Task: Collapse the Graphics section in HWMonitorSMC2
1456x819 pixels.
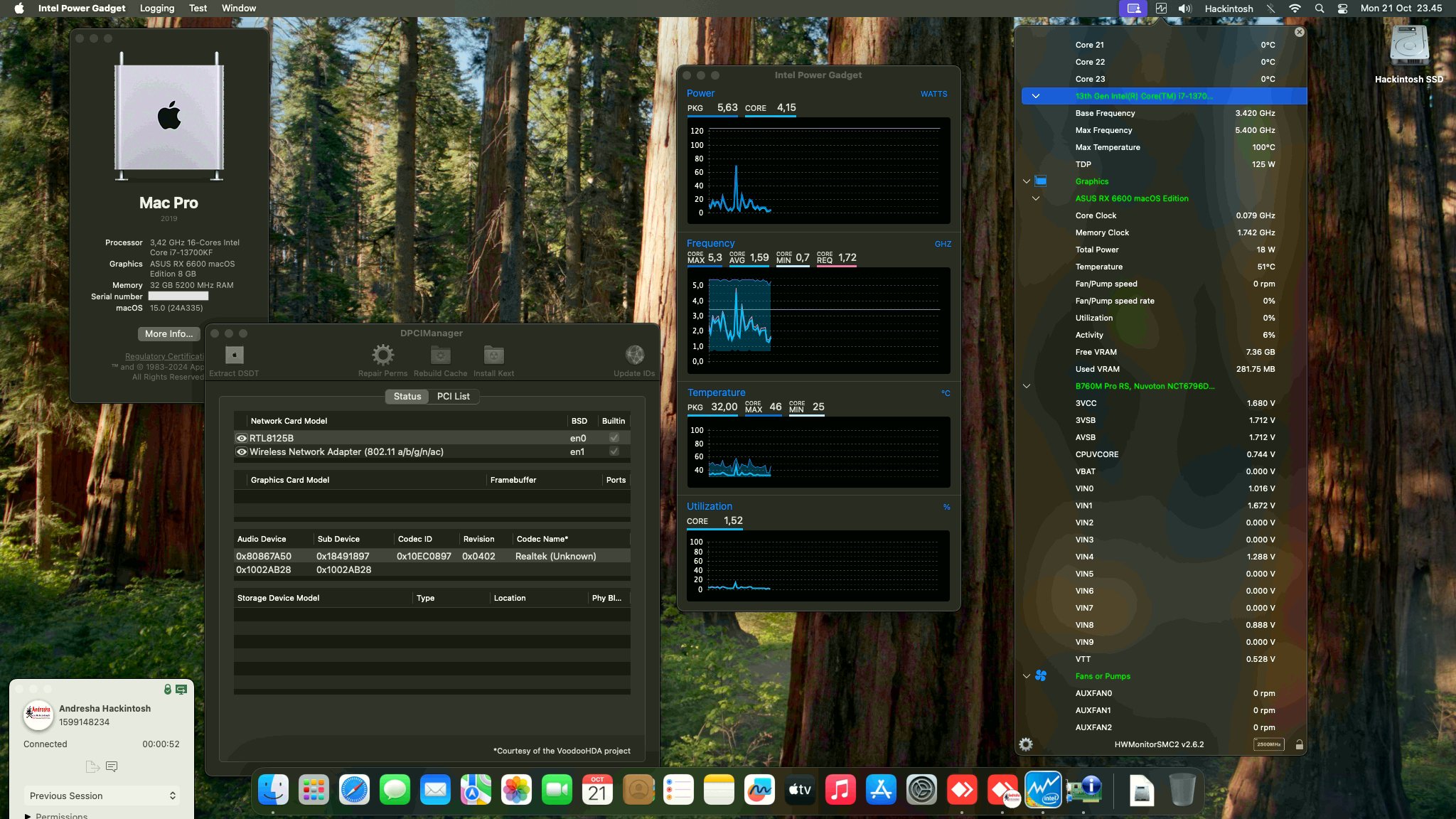Action: [1027, 181]
